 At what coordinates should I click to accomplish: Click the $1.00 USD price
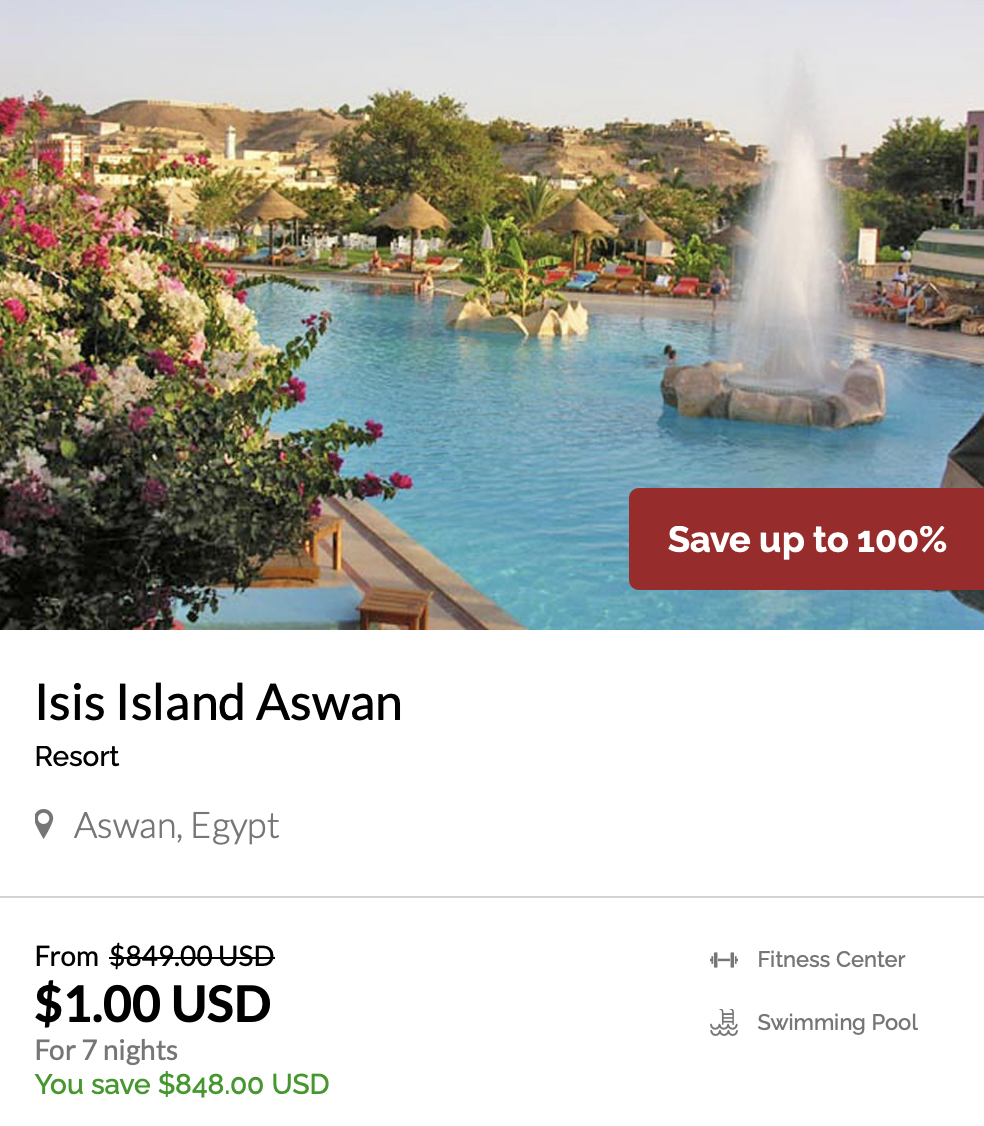pyautogui.click(x=152, y=1004)
